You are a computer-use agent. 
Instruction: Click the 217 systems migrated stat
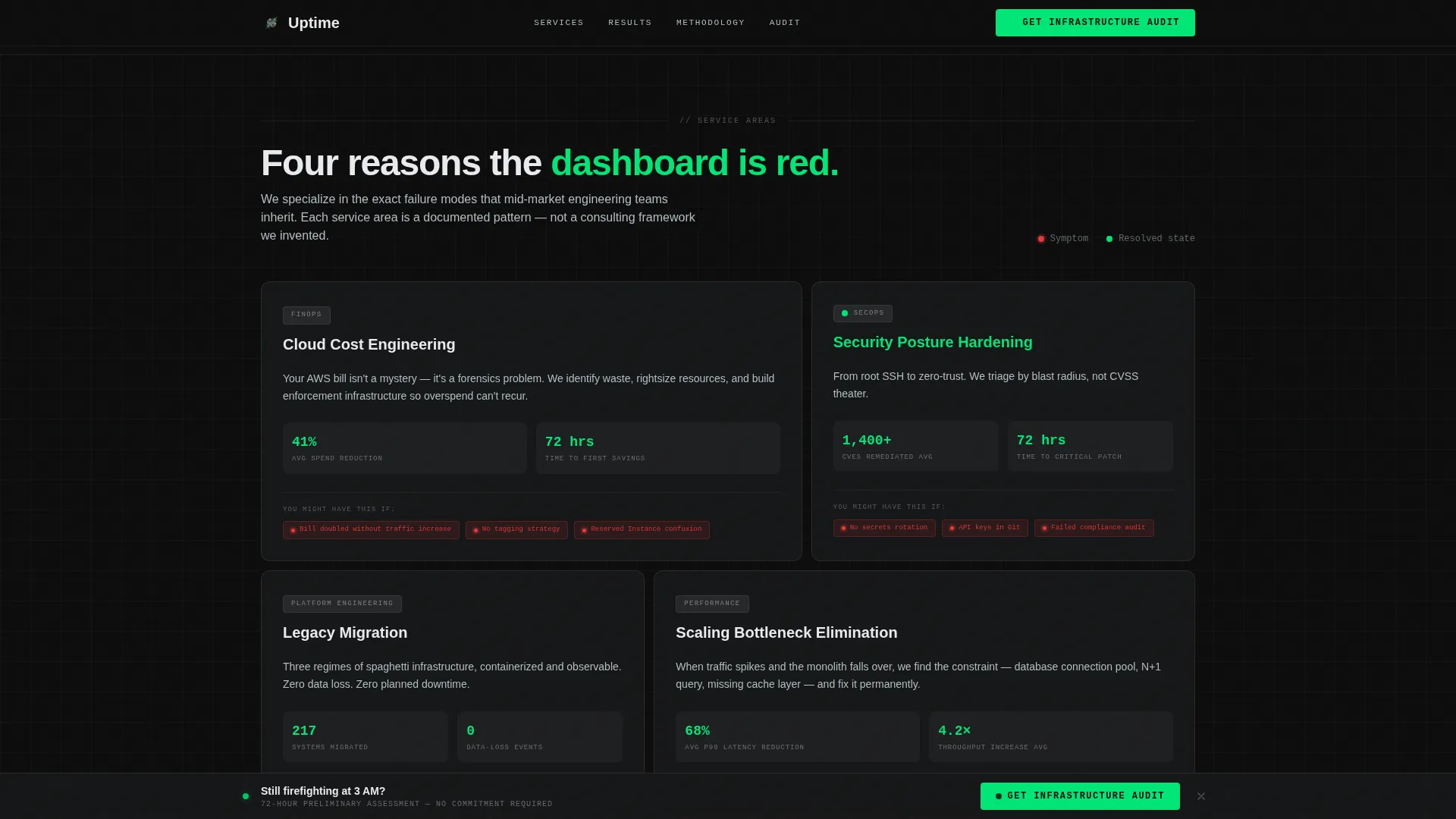[366, 737]
